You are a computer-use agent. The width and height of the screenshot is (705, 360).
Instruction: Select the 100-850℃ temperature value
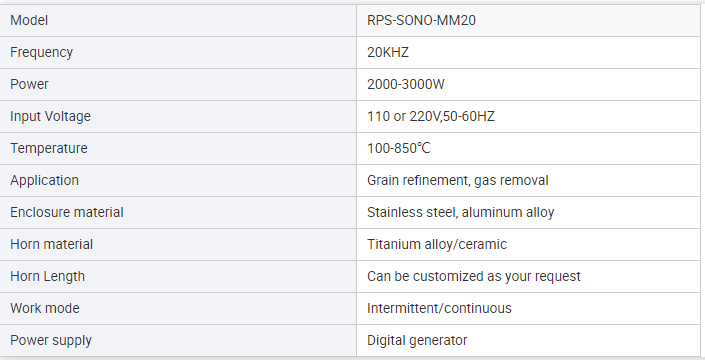coord(399,148)
